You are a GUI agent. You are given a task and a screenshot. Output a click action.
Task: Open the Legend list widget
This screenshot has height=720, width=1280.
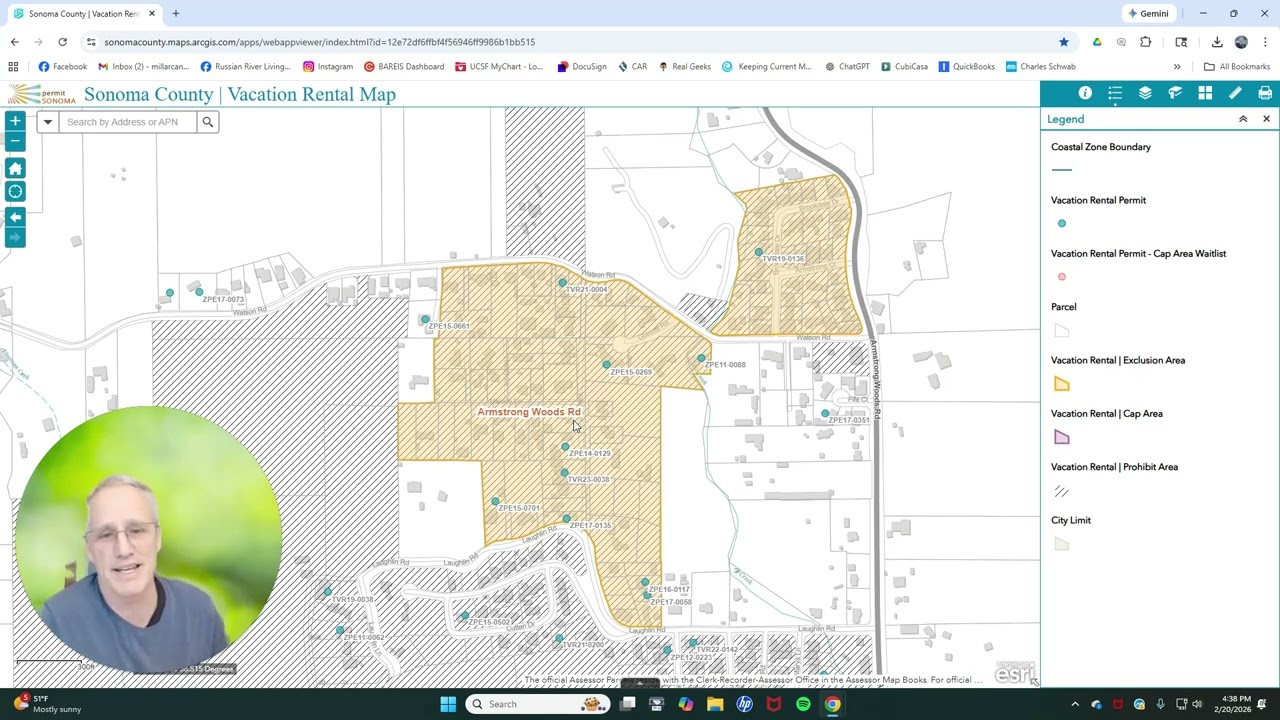point(1115,93)
